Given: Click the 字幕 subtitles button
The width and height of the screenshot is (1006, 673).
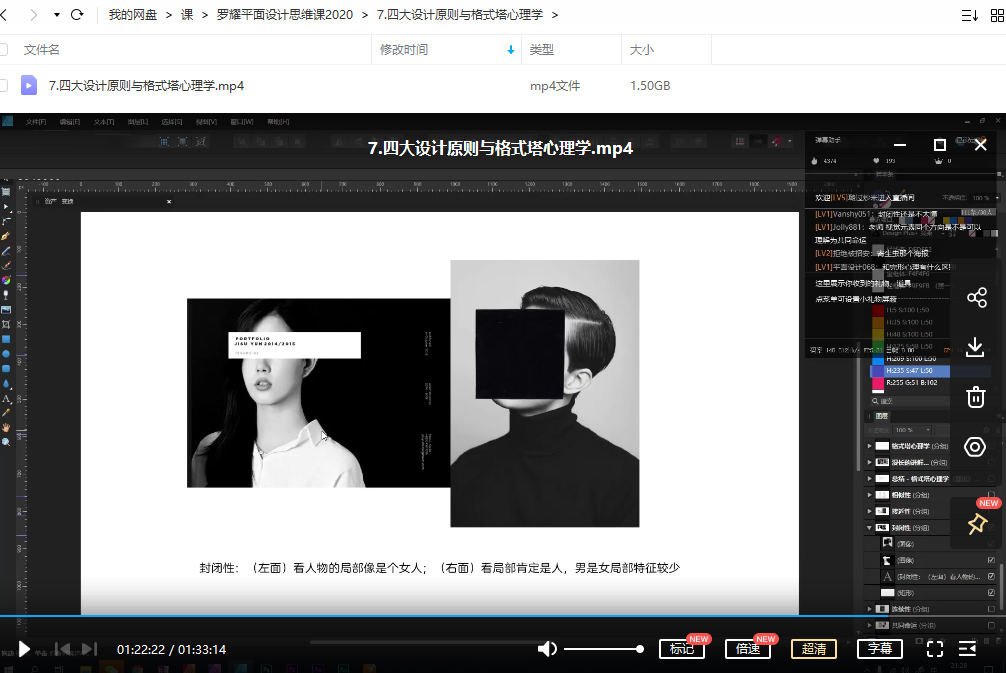Looking at the screenshot, I should [x=880, y=649].
